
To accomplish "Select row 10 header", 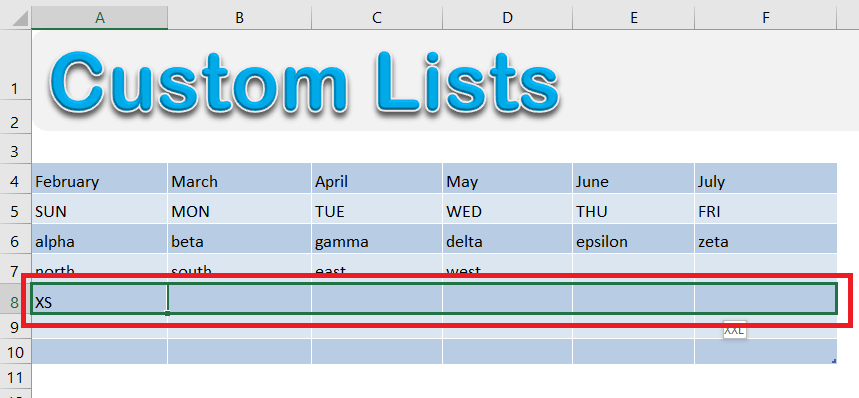I will click(15, 352).
